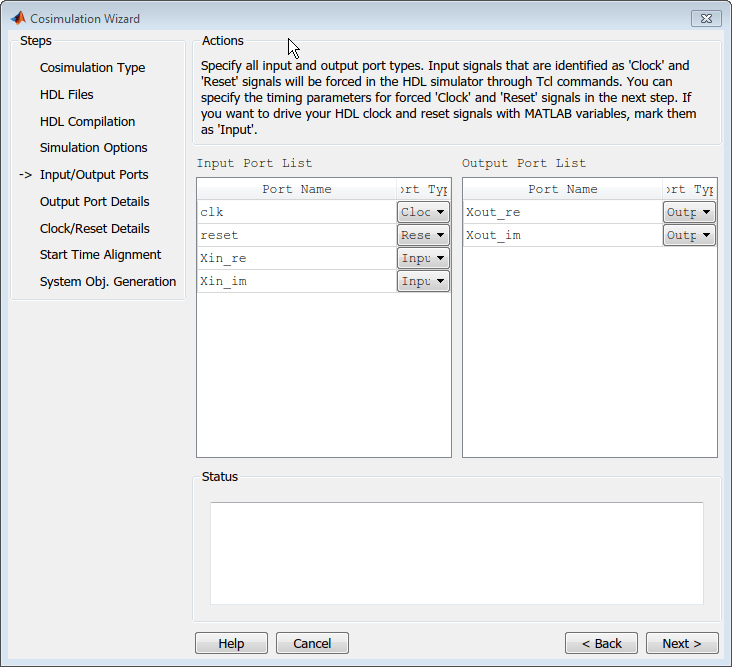Go to the HDL Compilation step

pyautogui.click(x=87, y=121)
